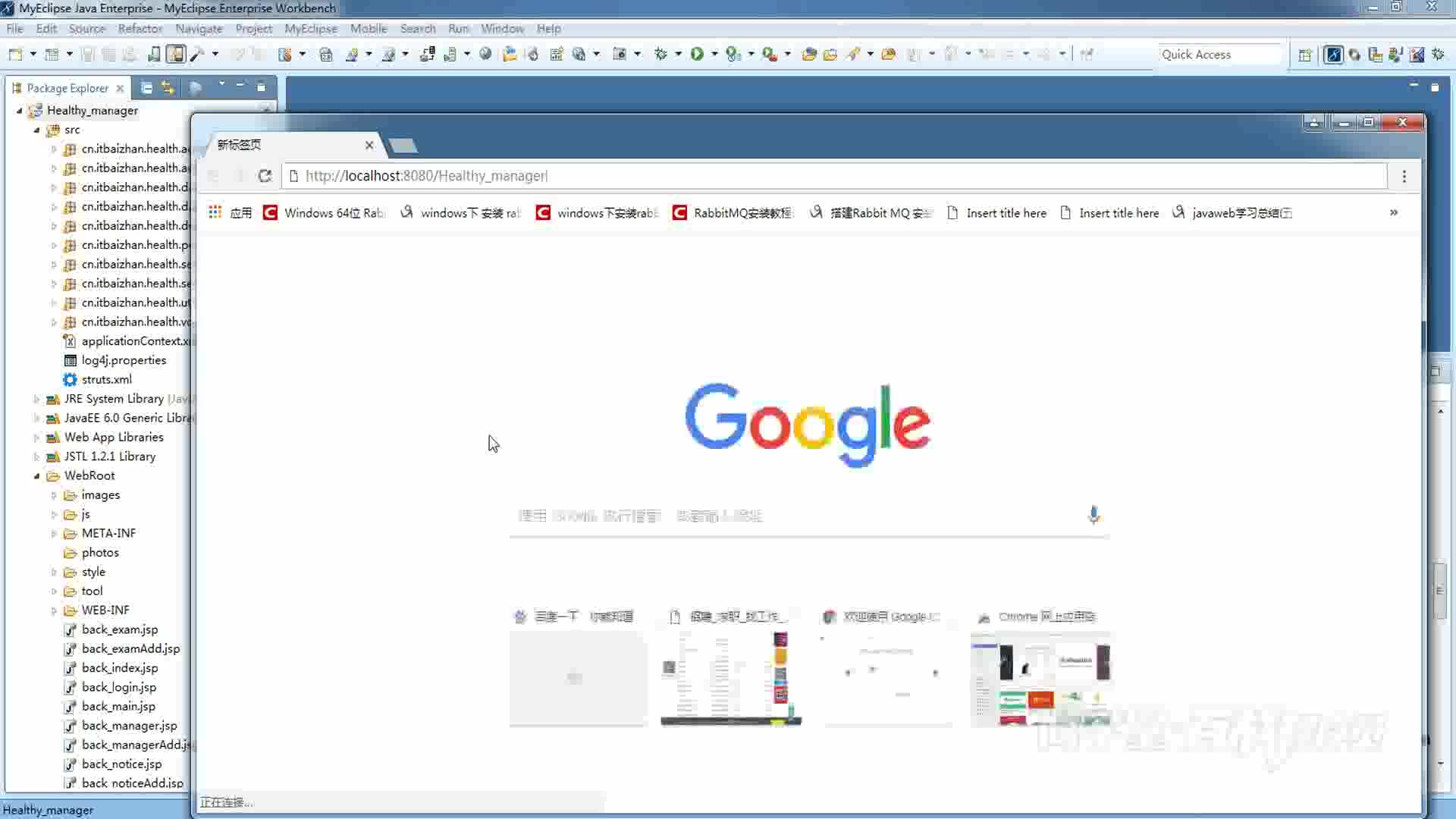Open back_login.jsp file

coord(119,687)
